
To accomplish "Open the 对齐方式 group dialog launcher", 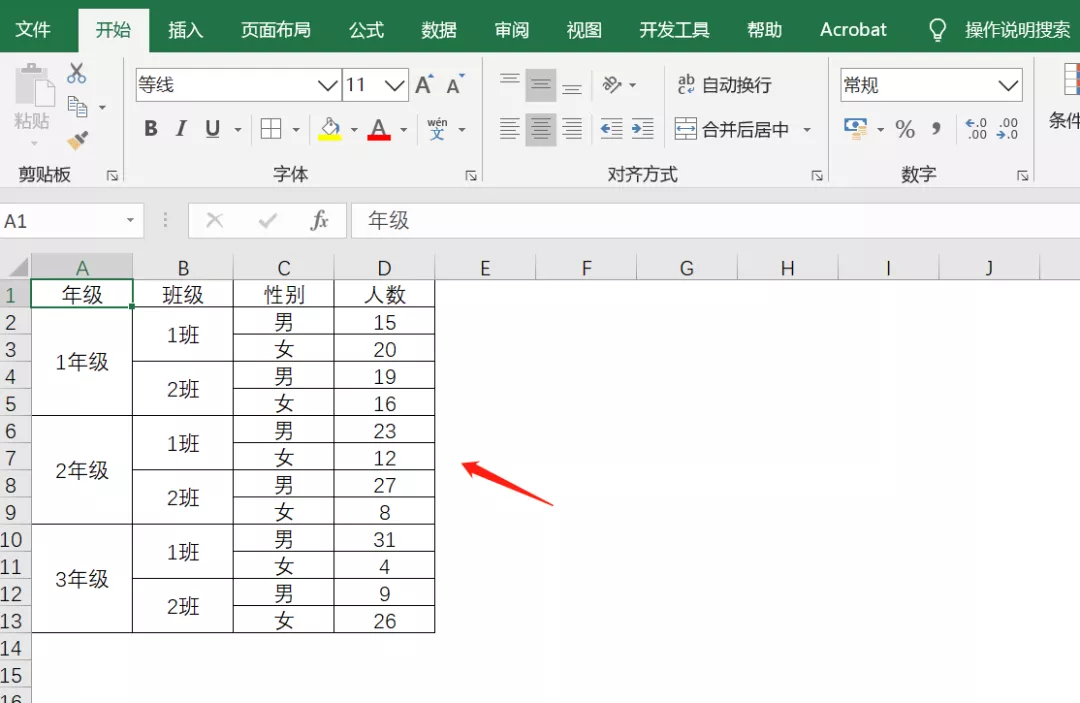I will click(817, 176).
